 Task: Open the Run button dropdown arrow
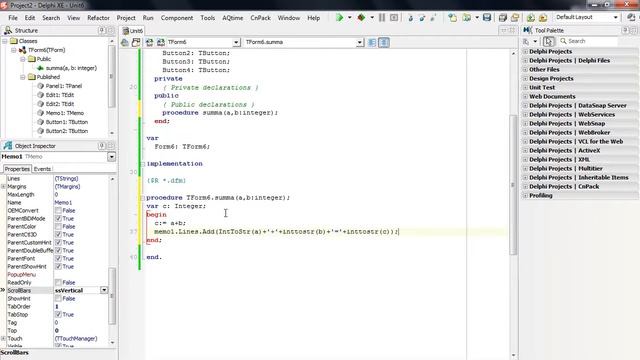(349, 18)
